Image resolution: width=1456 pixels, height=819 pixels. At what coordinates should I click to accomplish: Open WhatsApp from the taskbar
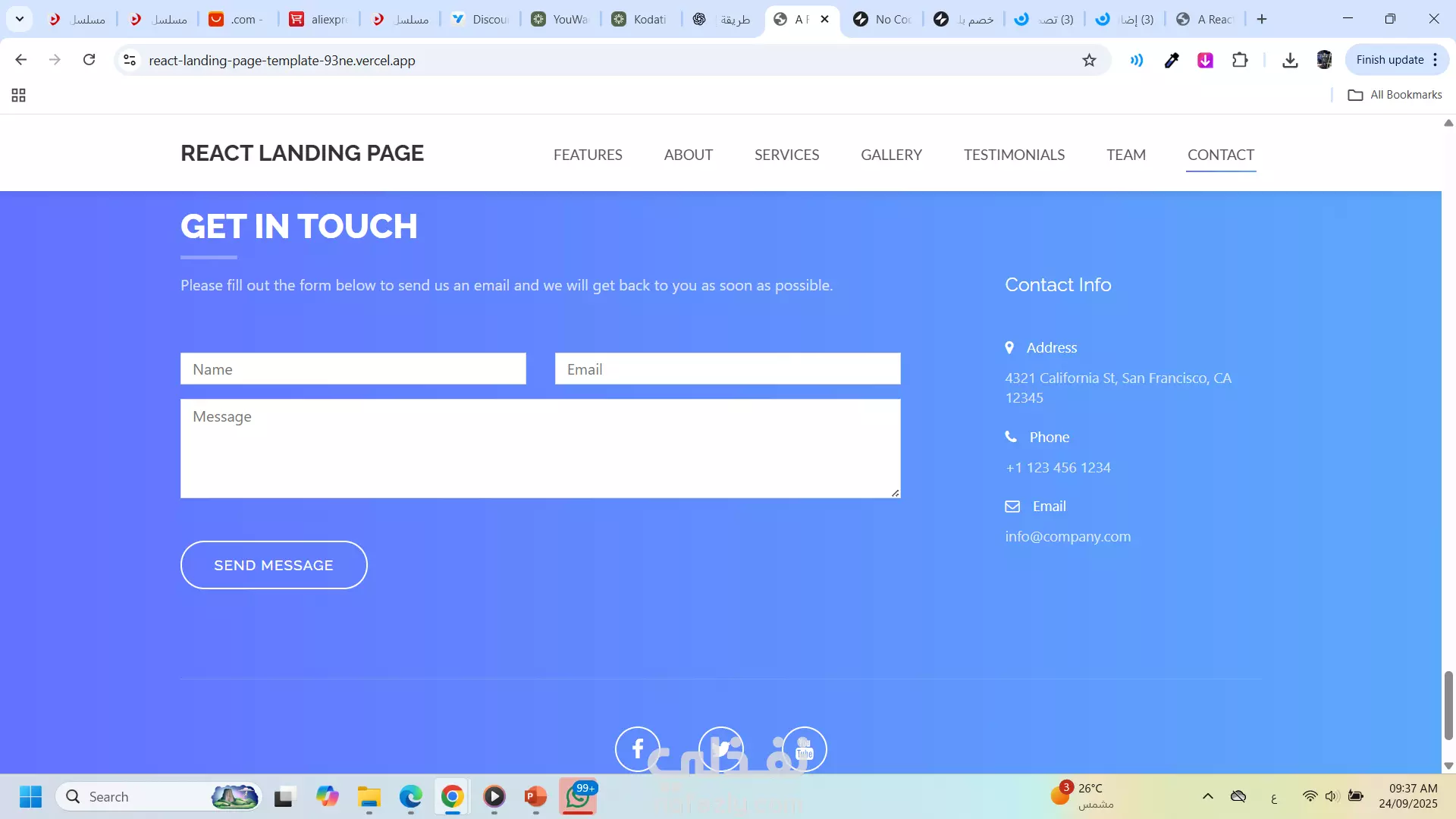pos(578,796)
